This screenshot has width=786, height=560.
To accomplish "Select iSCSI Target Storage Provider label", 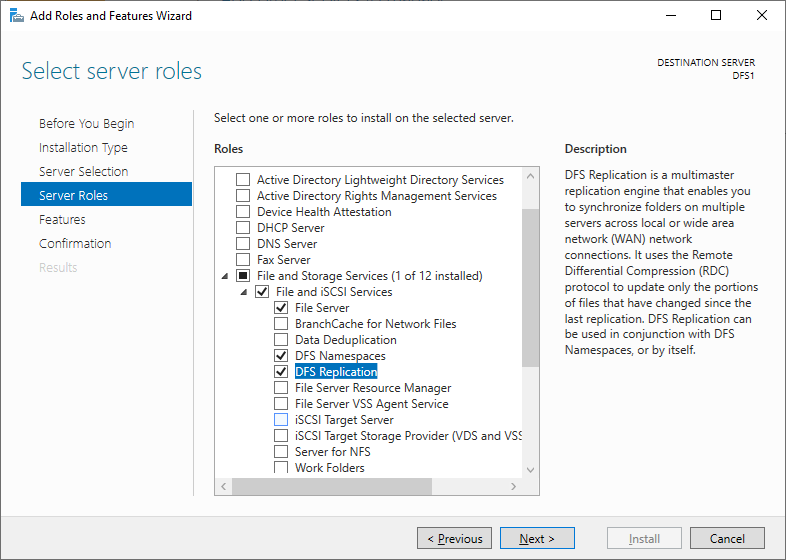I will 409,436.
